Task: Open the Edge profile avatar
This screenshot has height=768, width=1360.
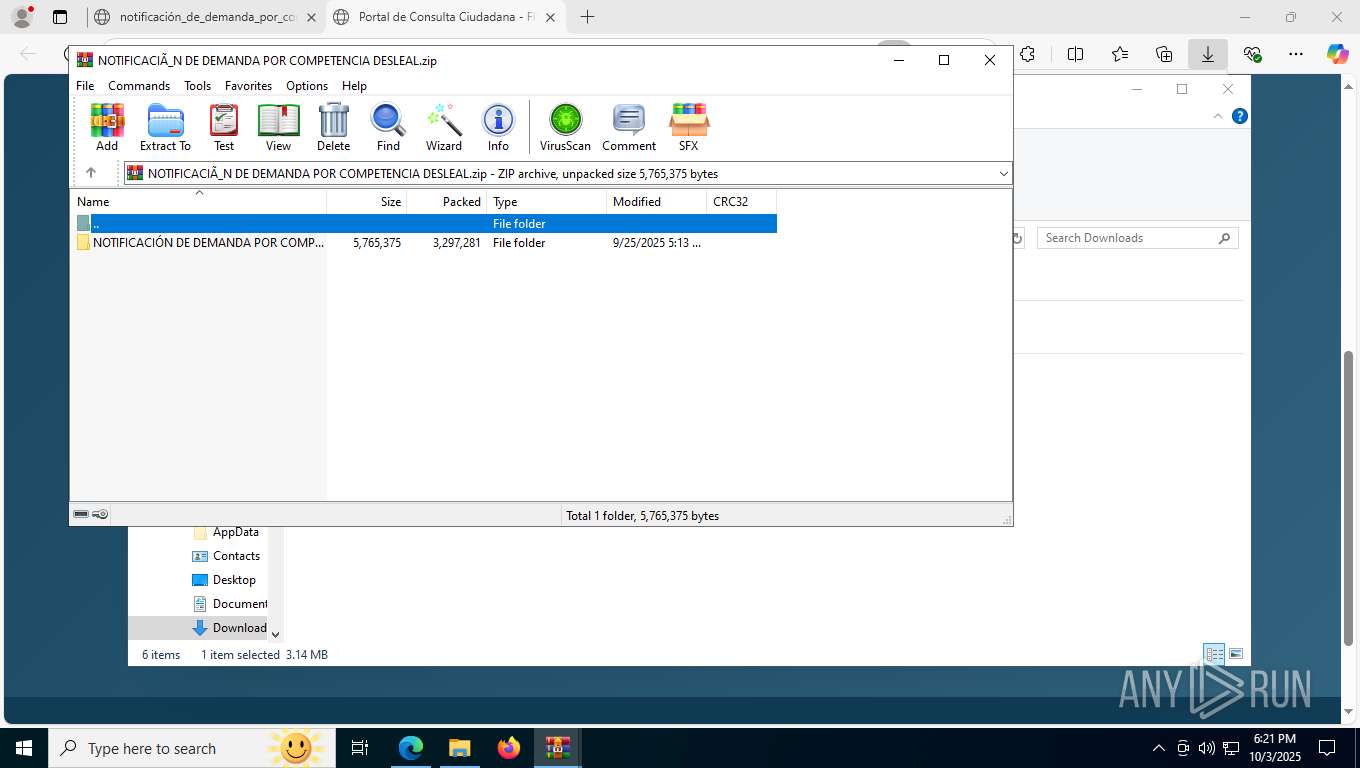Action: (22, 17)
